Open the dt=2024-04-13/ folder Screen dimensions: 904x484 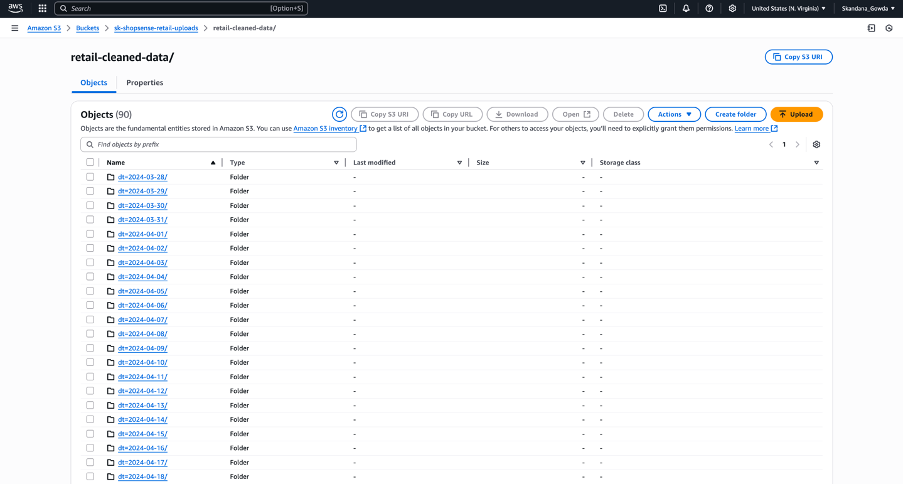point(142,405)
